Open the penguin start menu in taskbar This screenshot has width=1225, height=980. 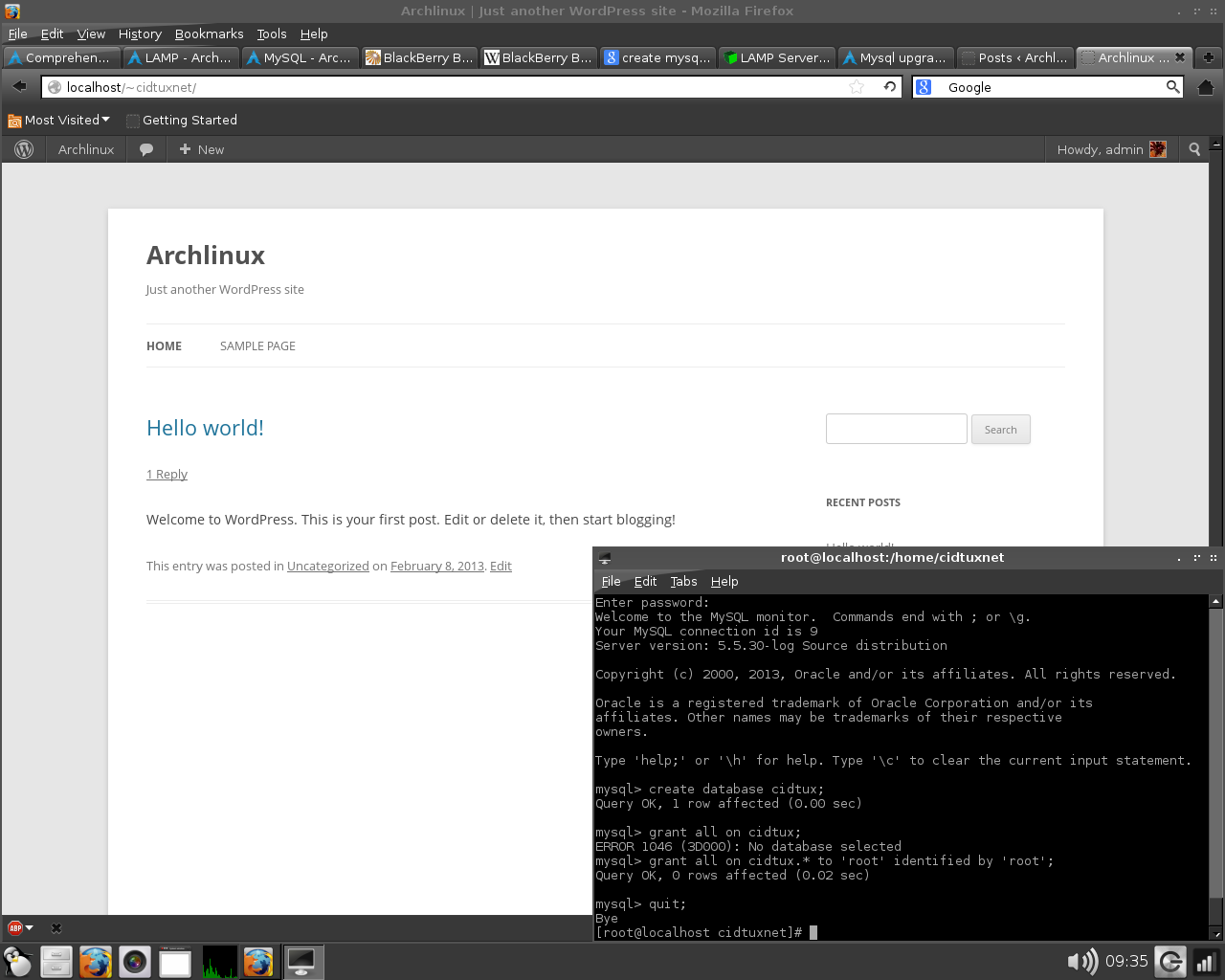[17, 961]
